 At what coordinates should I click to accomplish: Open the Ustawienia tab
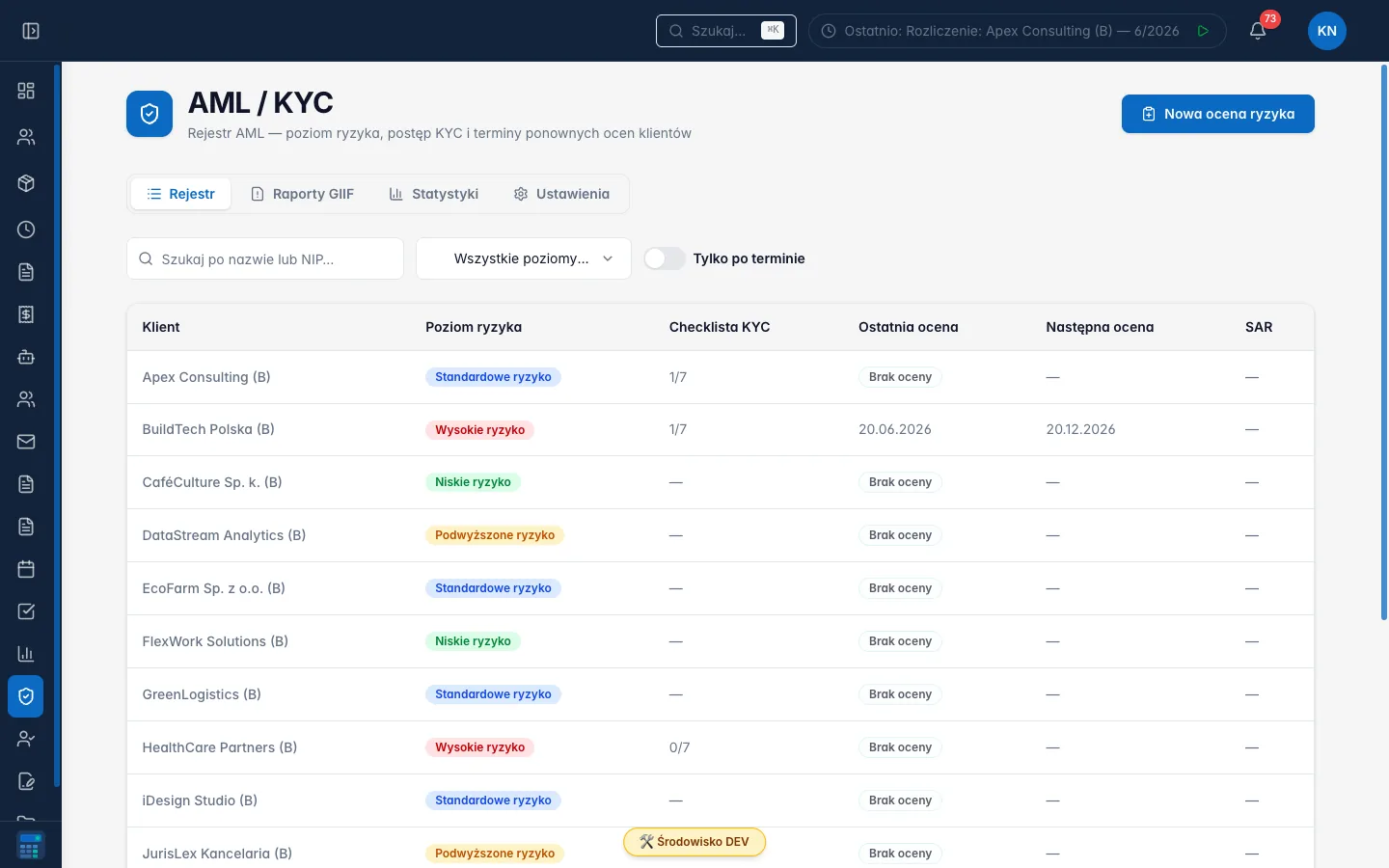pos(561,194)
